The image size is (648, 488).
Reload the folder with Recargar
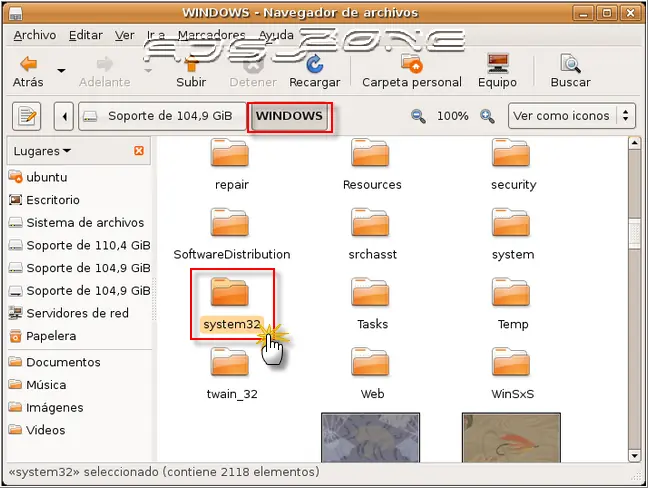point(315,71)
